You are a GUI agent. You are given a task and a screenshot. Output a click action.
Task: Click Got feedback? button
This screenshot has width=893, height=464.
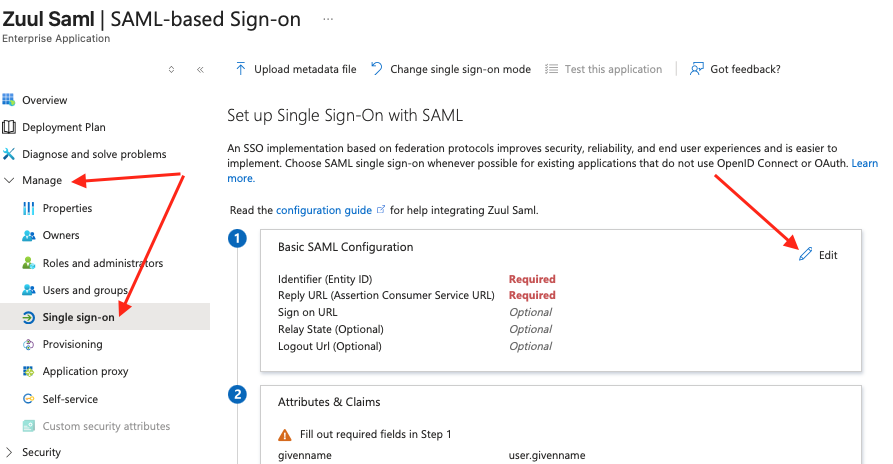click(735, 69)
